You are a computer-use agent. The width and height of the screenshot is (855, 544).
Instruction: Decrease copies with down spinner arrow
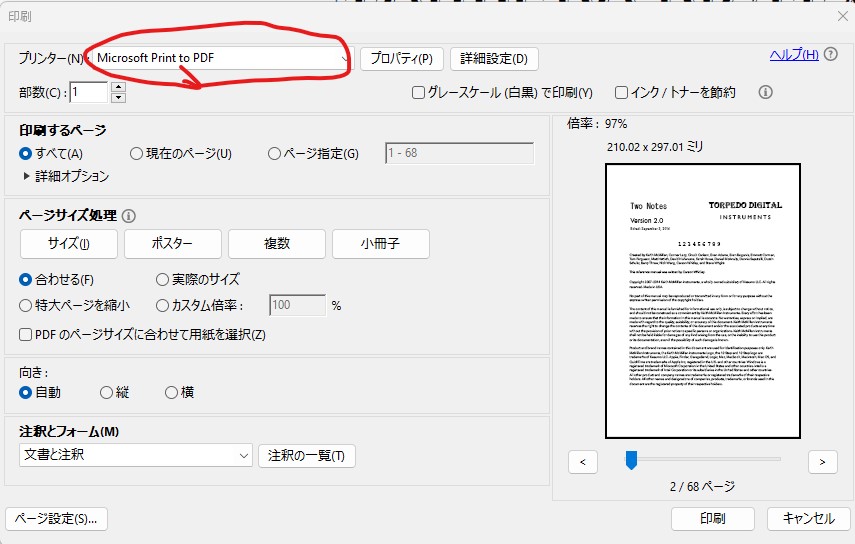tap(119, 97)
